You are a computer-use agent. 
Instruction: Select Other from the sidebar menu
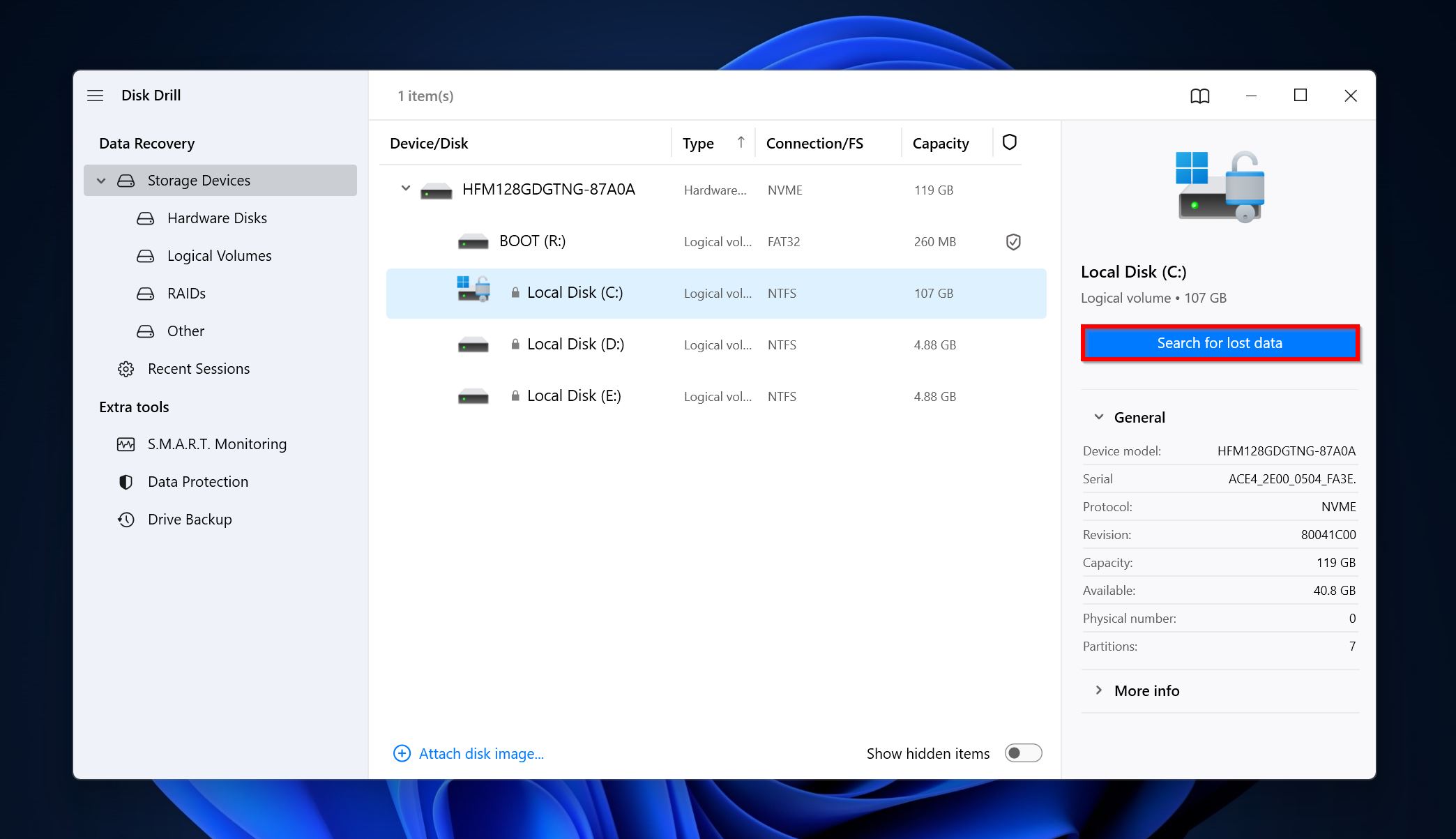(x=186, y=331)
